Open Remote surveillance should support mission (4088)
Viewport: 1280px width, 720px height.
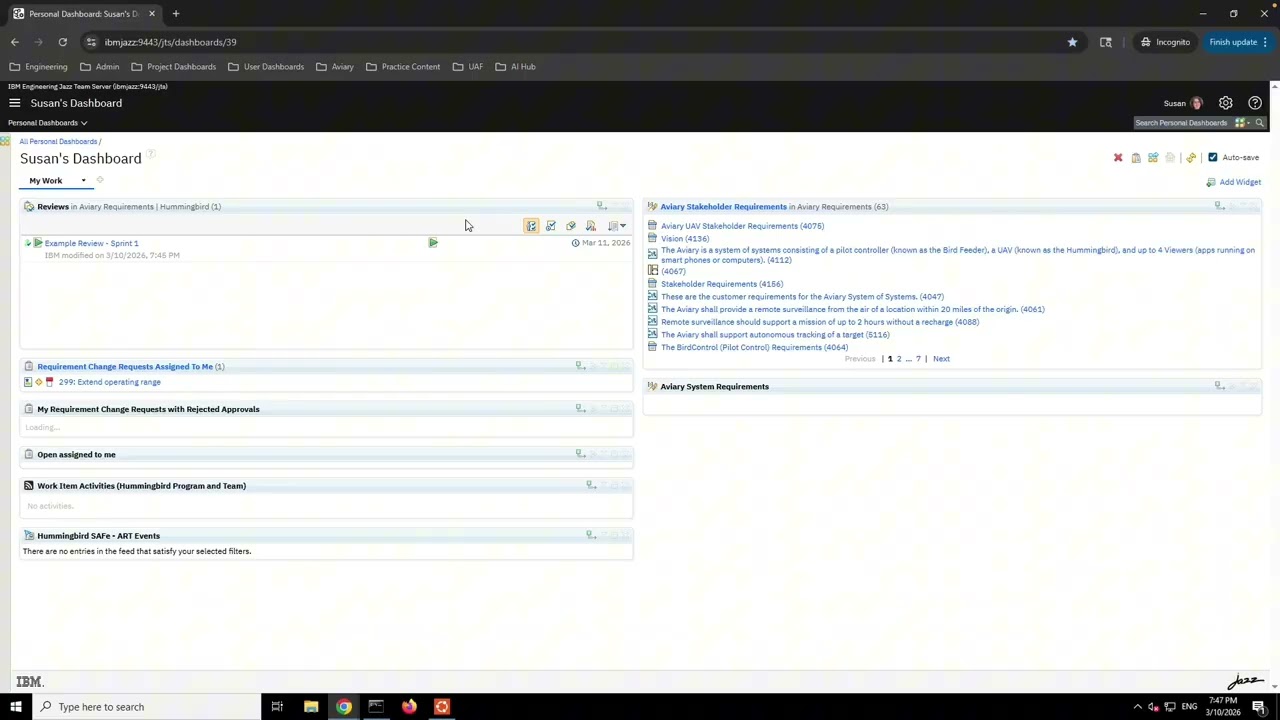820,322
